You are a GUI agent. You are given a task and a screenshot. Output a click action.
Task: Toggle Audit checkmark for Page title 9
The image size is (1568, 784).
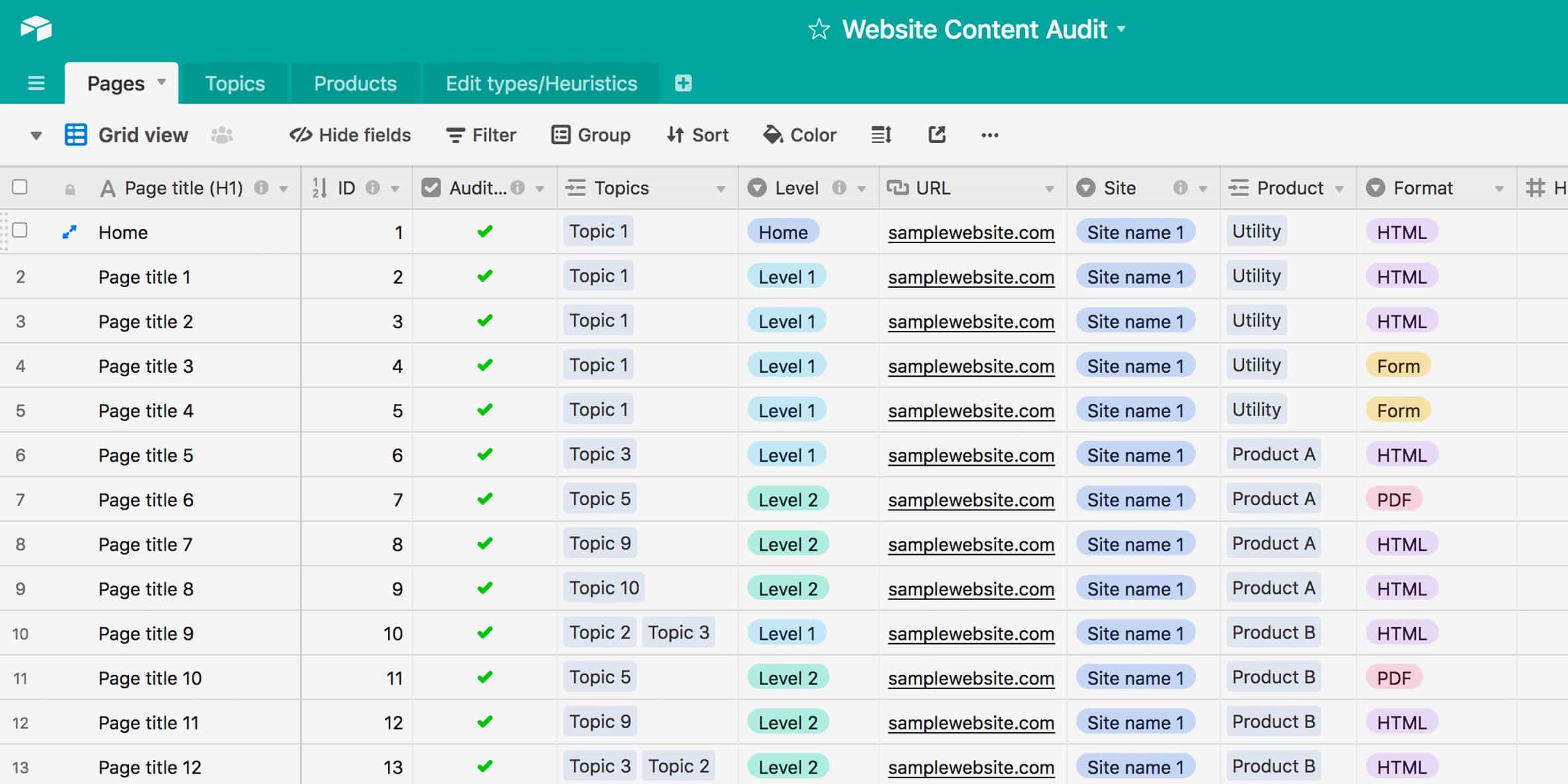(485, 633)
